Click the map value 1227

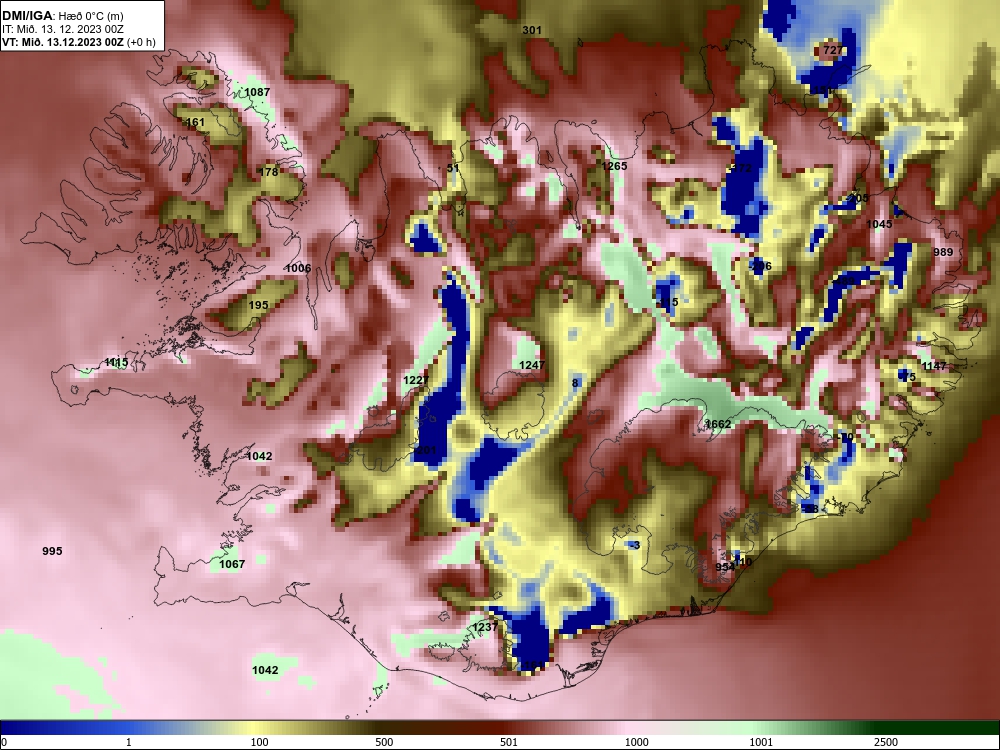point(416,380)
